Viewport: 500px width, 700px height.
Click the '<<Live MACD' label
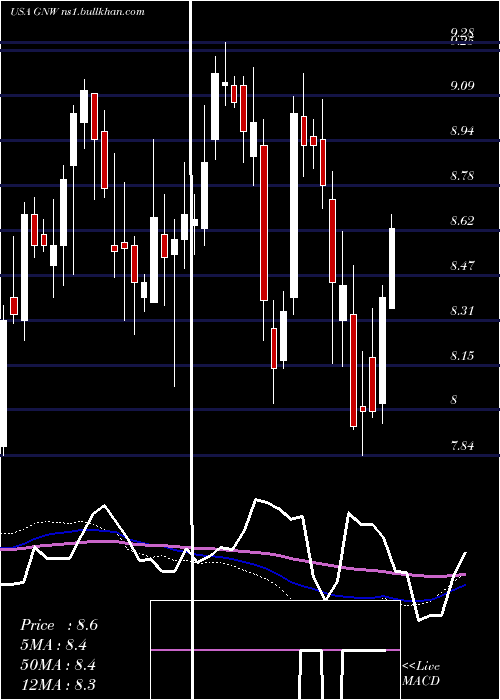click(x=421, y=673)
